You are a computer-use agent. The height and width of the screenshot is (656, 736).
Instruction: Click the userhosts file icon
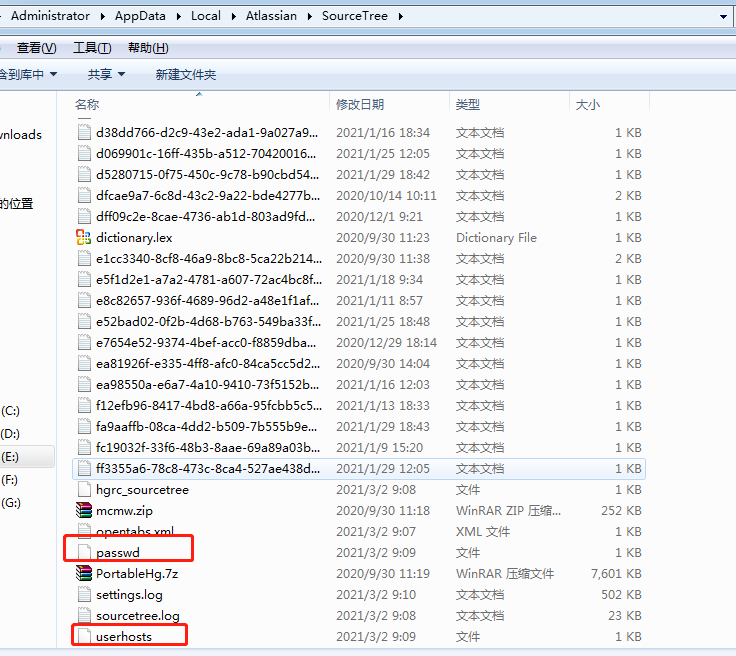tap(84, 636)
